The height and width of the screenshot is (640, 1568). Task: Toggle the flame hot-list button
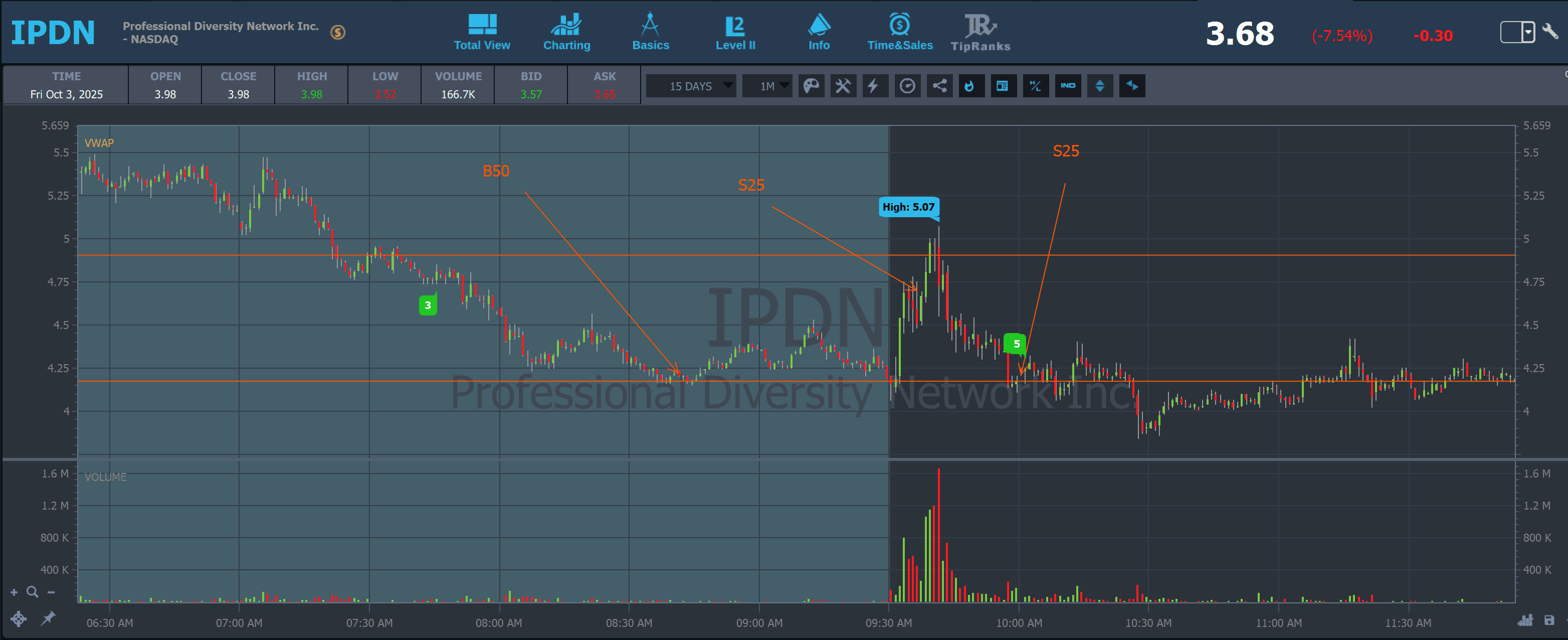click(971, 86)
